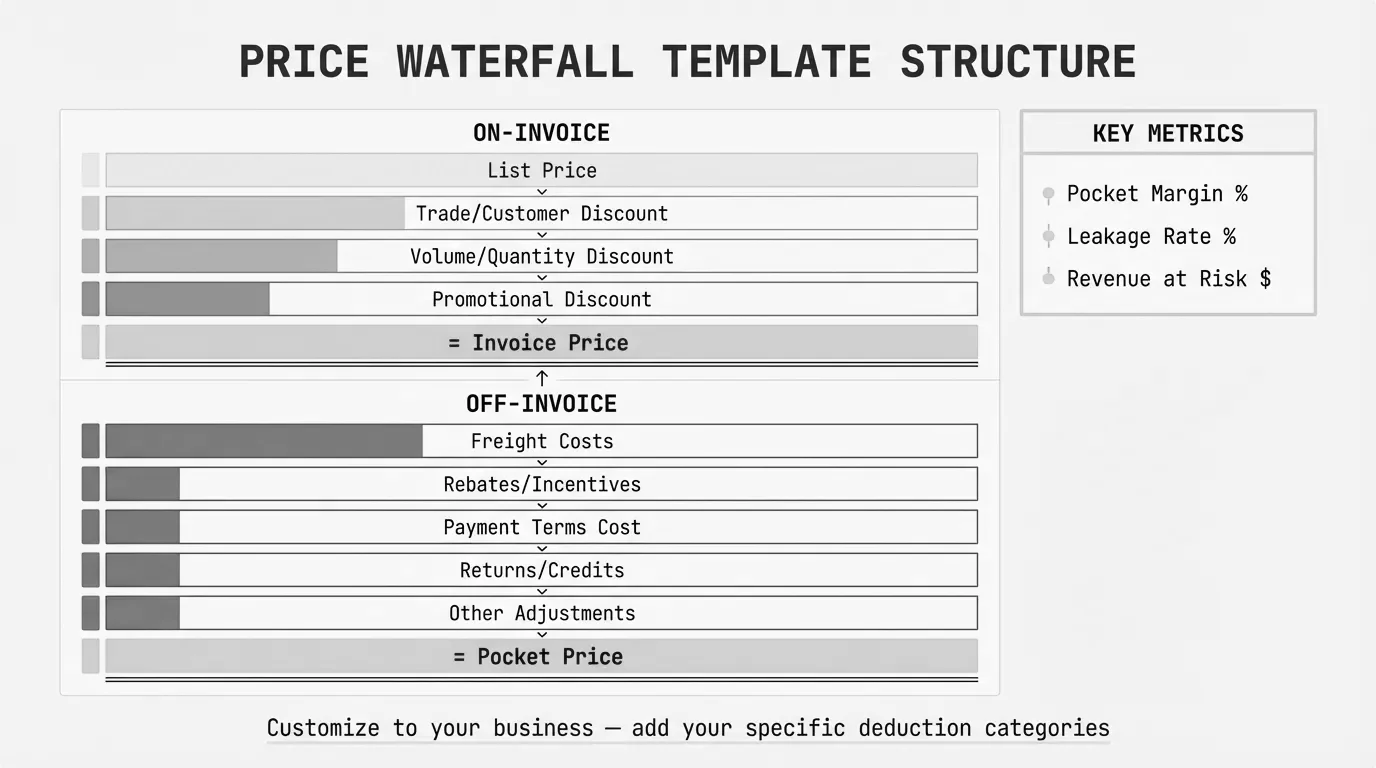Expand the chevron below the List Price row
1376x768 pixels.
click(x=542, y=191)
